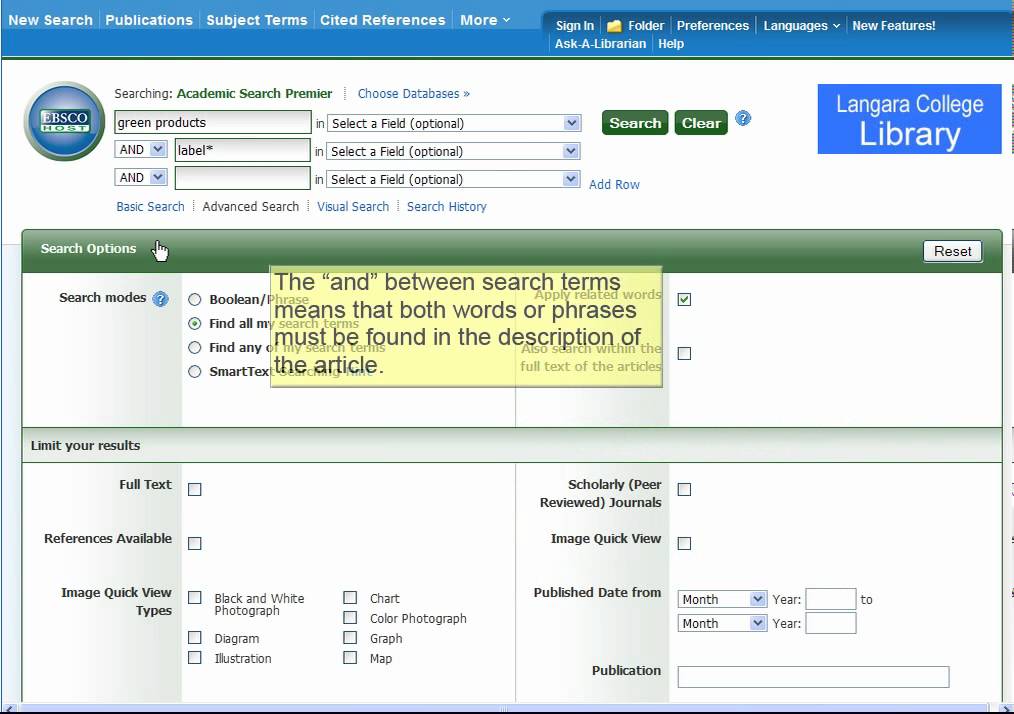
Task: Click the start Year field
Action: pyautogui.click(x=830, y=600)
